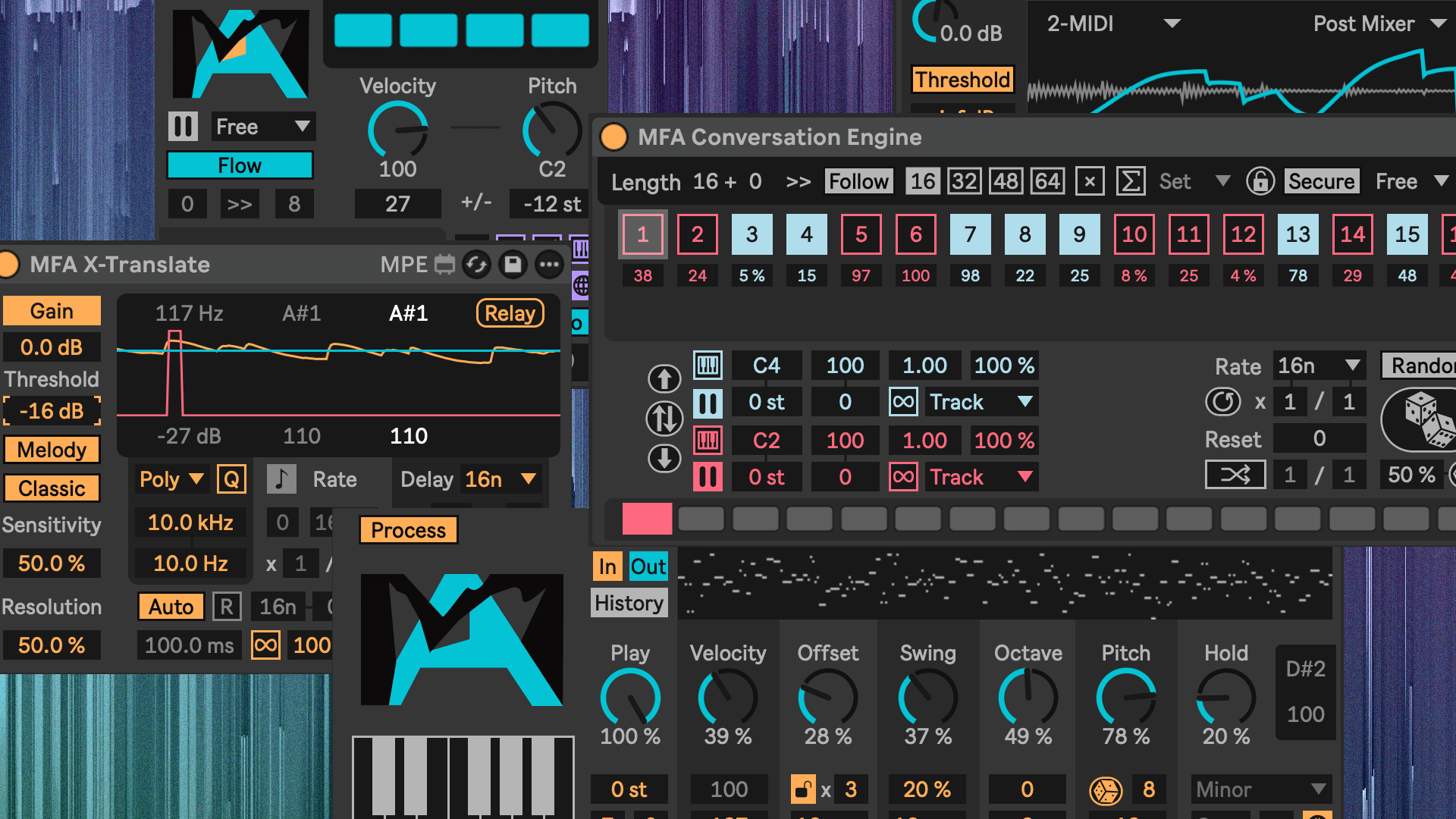Select step number 7 in sequencer
The image size is (1456, 819).
[970, 235]
